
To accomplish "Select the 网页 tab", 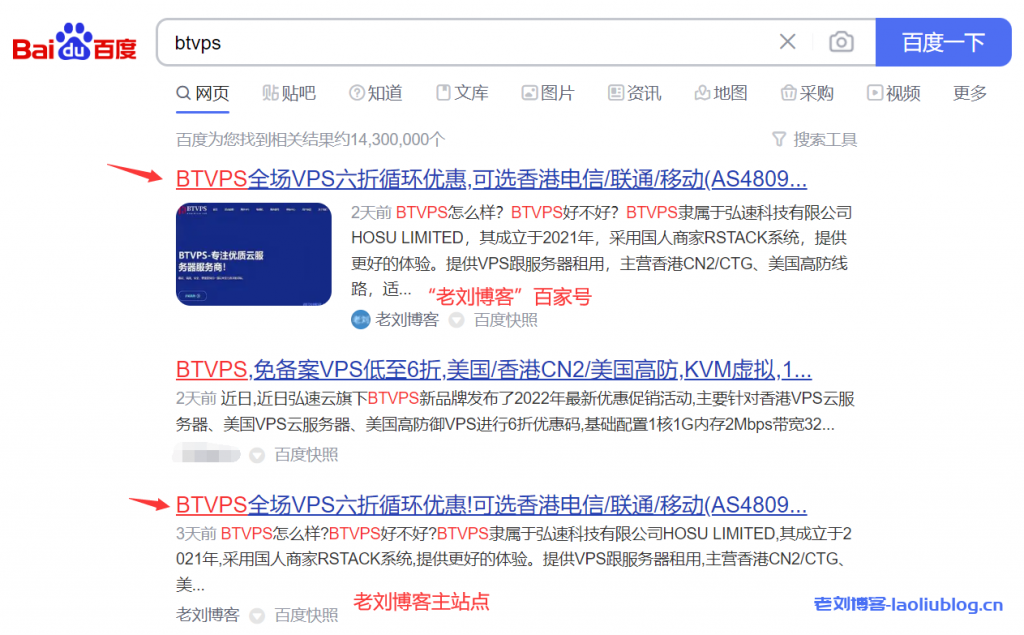I will point(203,93).
